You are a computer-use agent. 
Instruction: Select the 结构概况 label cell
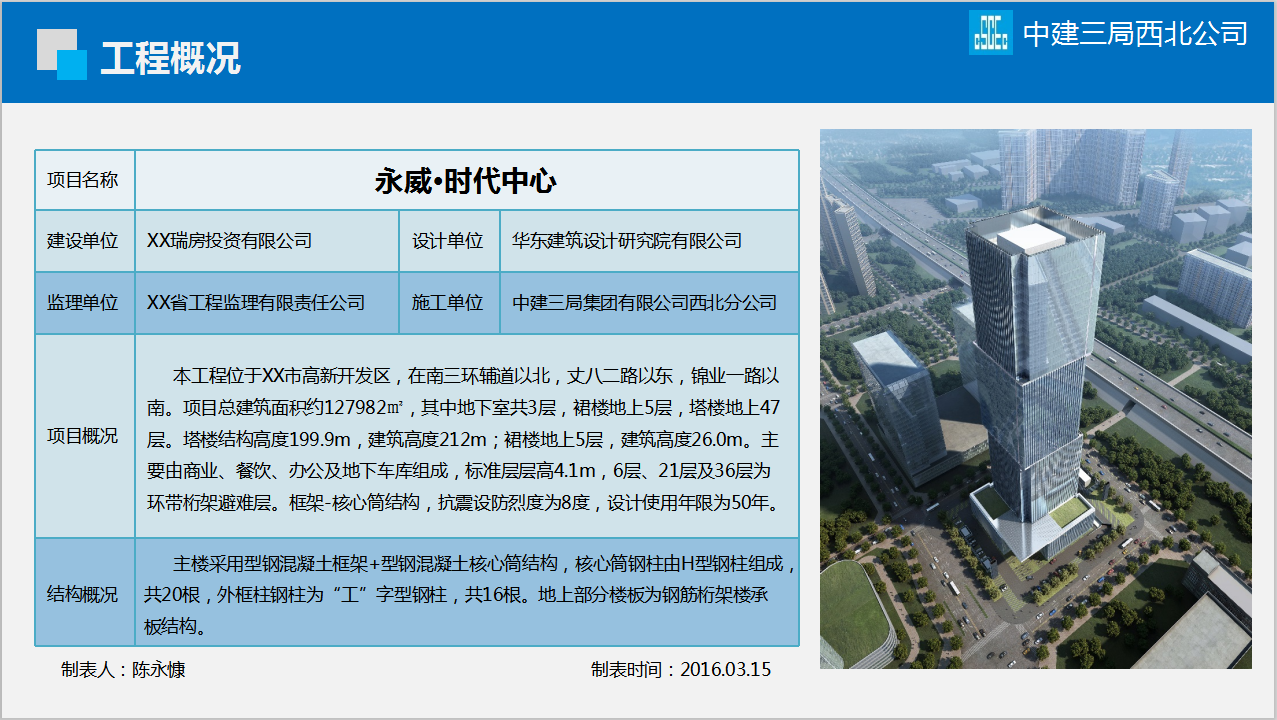coord(85,593)
